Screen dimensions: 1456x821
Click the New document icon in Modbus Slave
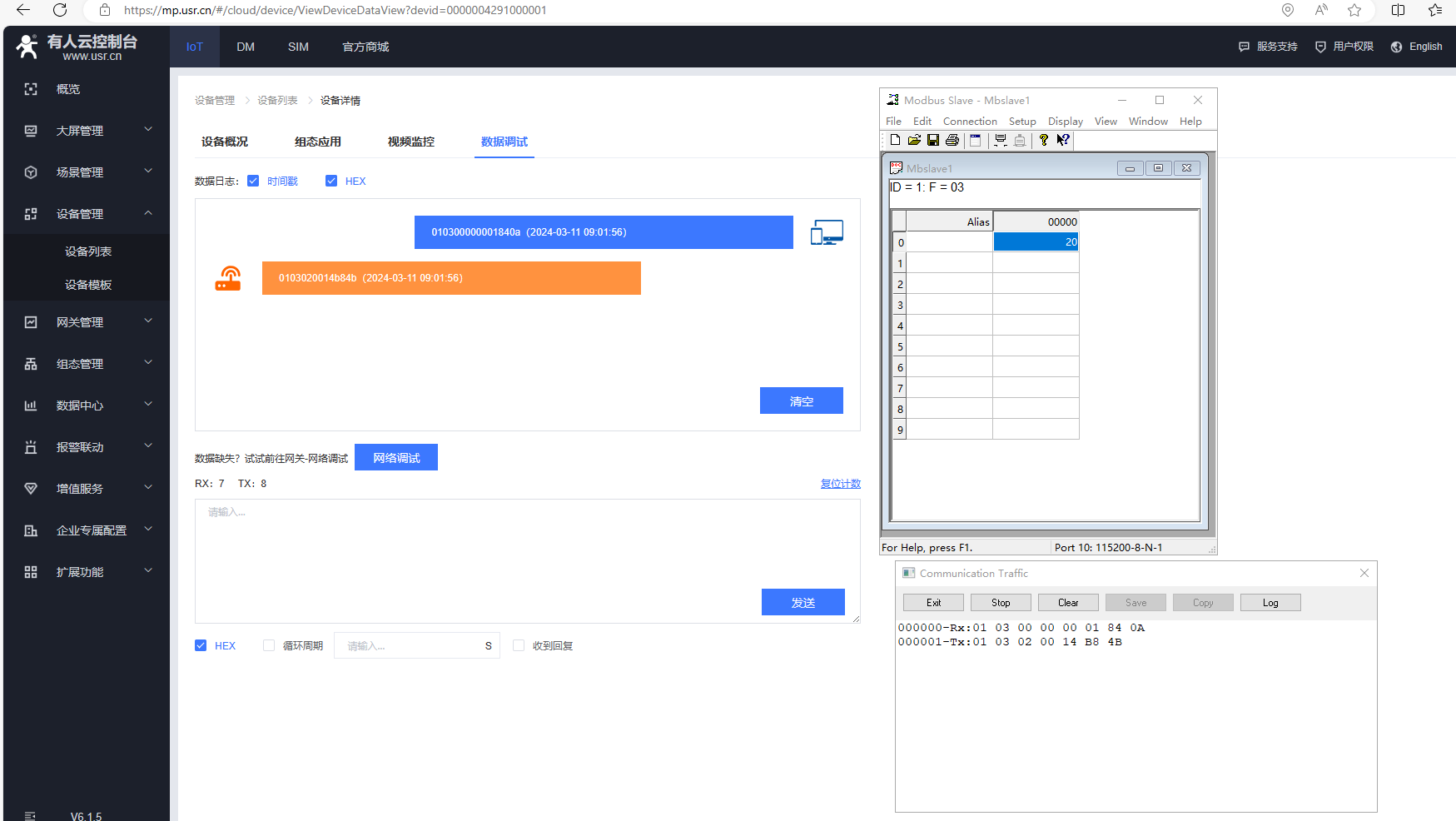895,140
